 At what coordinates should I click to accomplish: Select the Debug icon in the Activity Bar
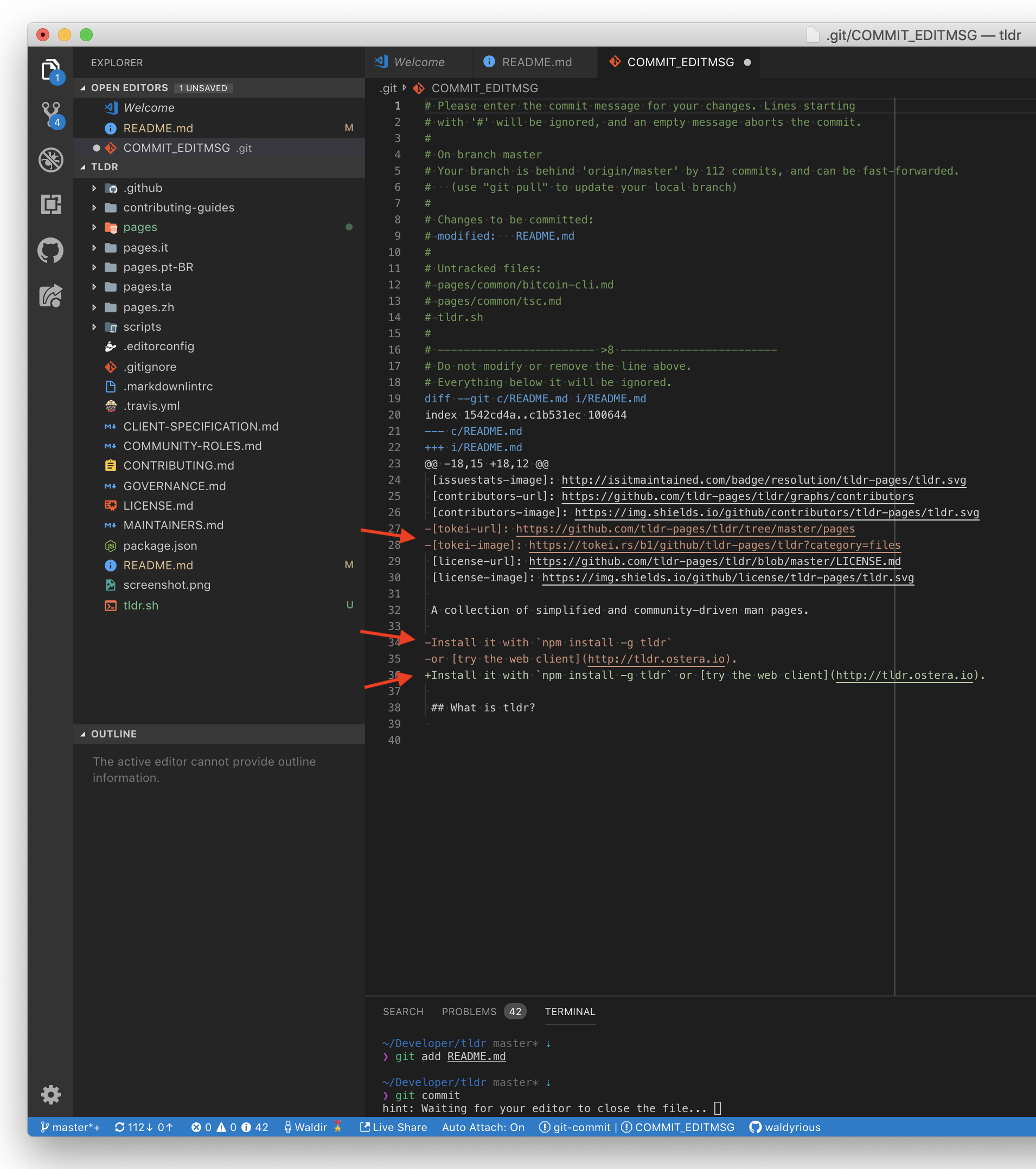point(51,159)
